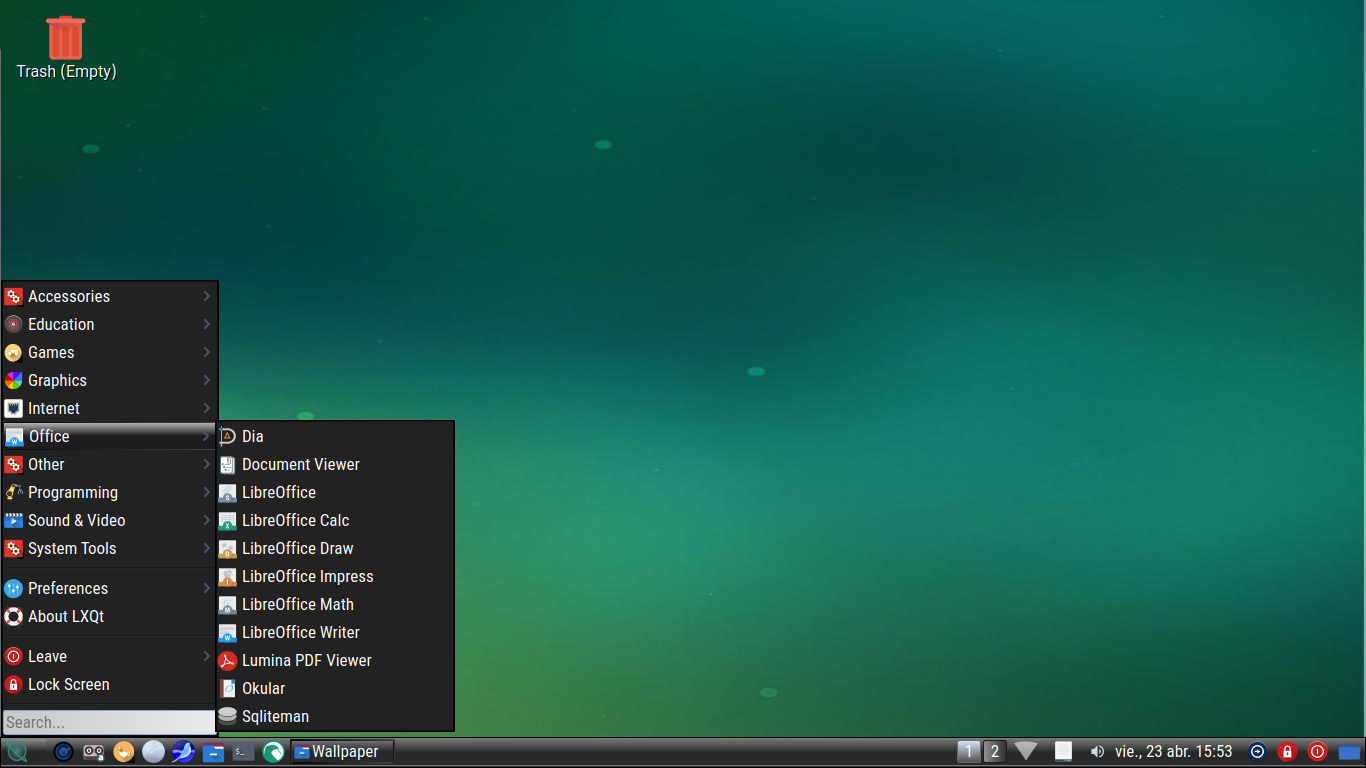Expand the Other submenu arrow
This screenshot has height=768, width=1366.
click(x=207, y=464)
